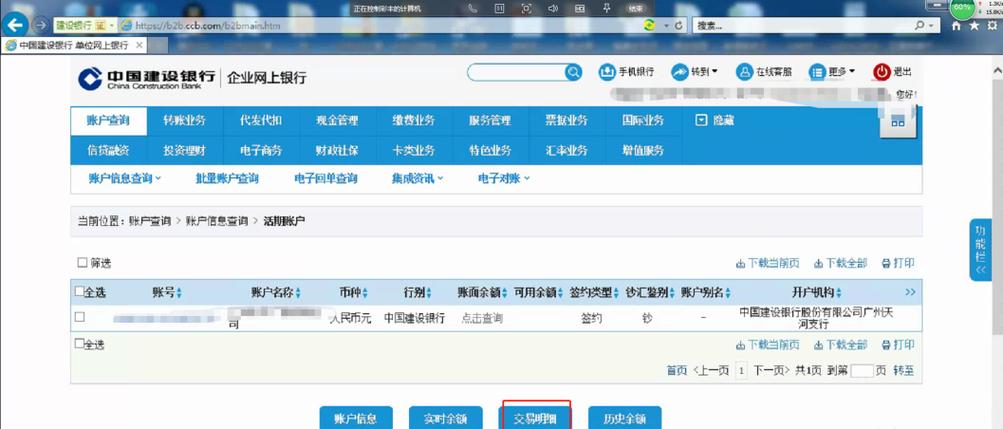Close the 中国建设银行 browser tab
The width and height of the screenshot is (1003, 429).
(139, 45)
